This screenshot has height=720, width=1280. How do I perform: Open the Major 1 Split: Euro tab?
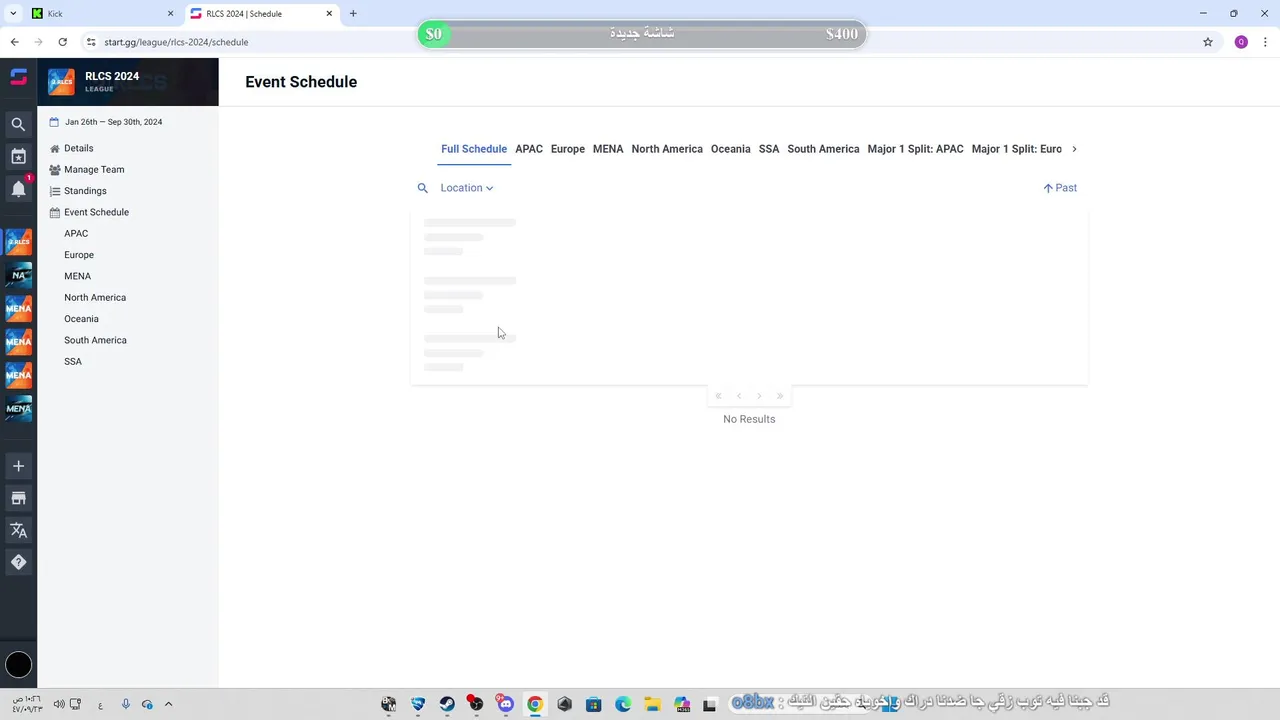pyautogui.click(x=1017, y=149)
